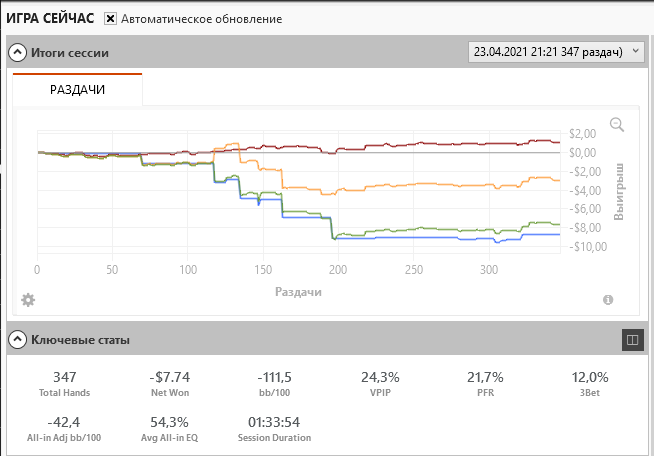Click the 3Bet stat value
The width and height of the screenshot is (654, 456).
589,377
